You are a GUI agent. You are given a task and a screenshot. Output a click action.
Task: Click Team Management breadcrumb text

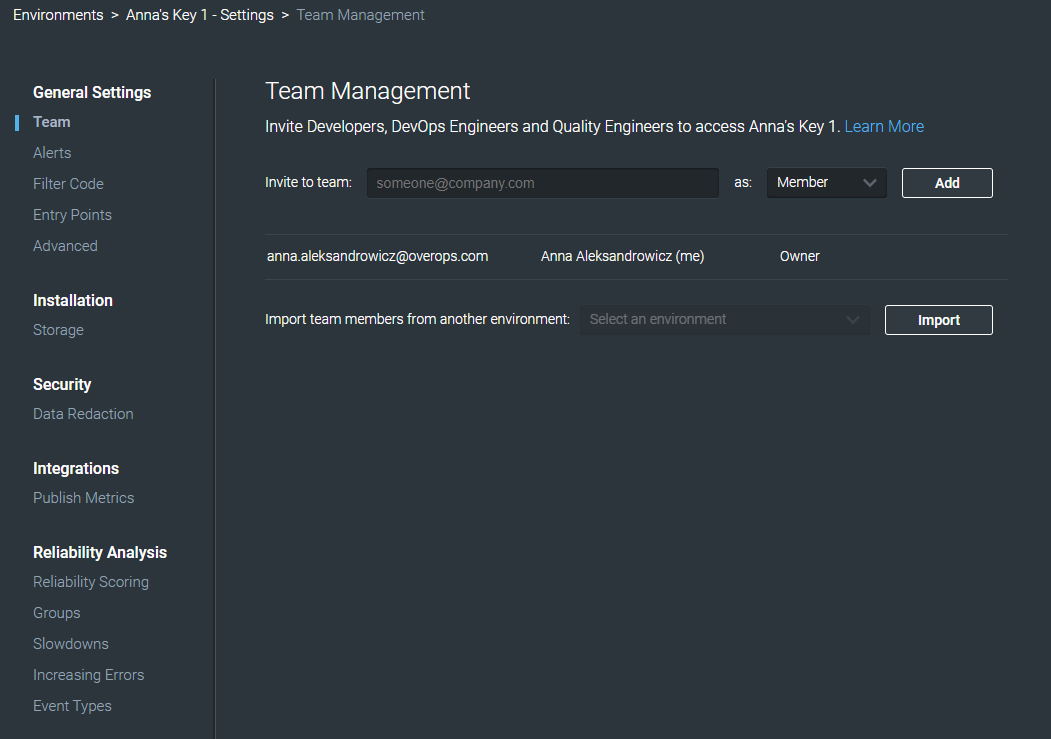coord(361,15)
